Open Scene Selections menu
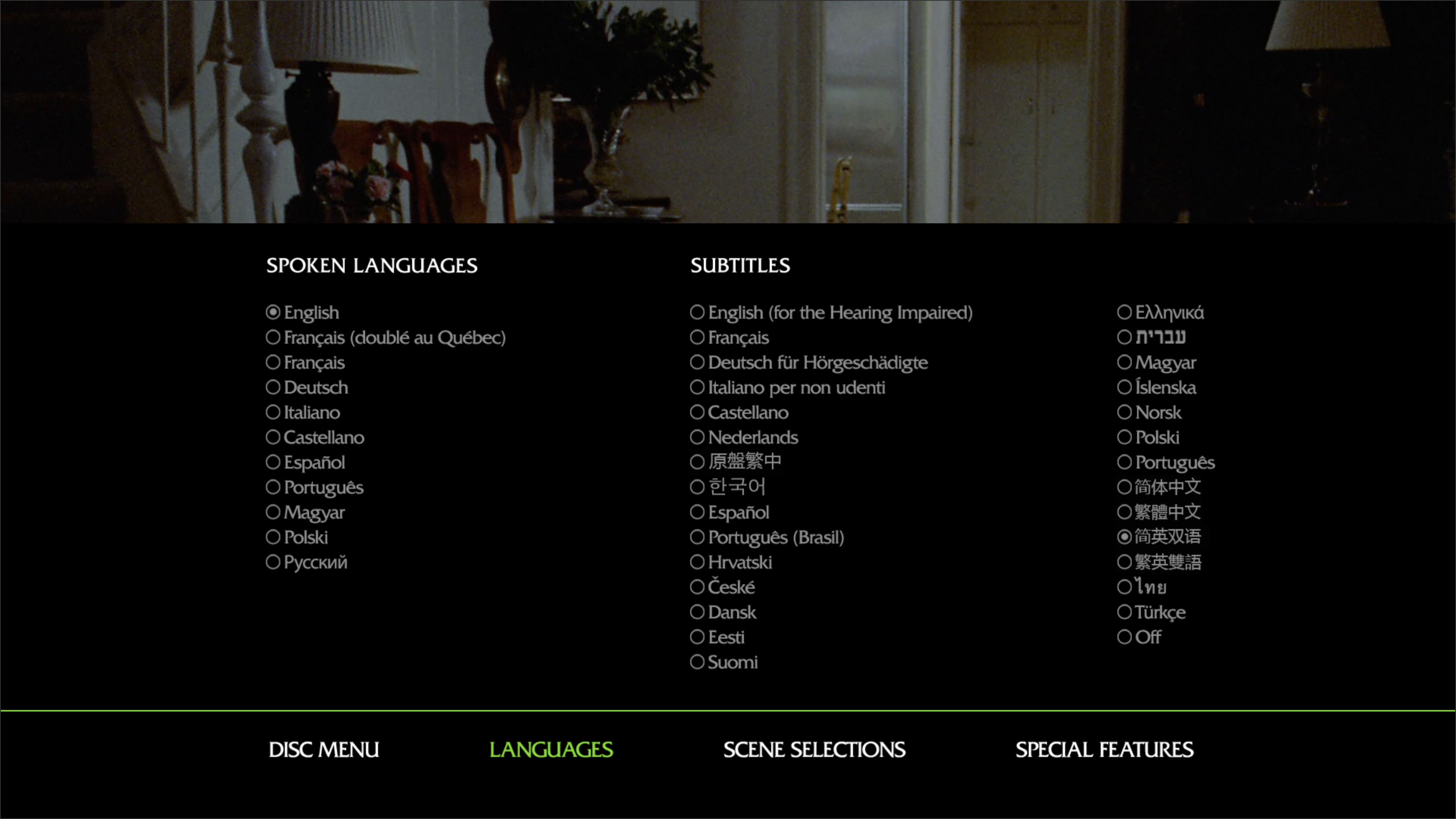Viewport: 1456px width, 819px height. [813, 749]
